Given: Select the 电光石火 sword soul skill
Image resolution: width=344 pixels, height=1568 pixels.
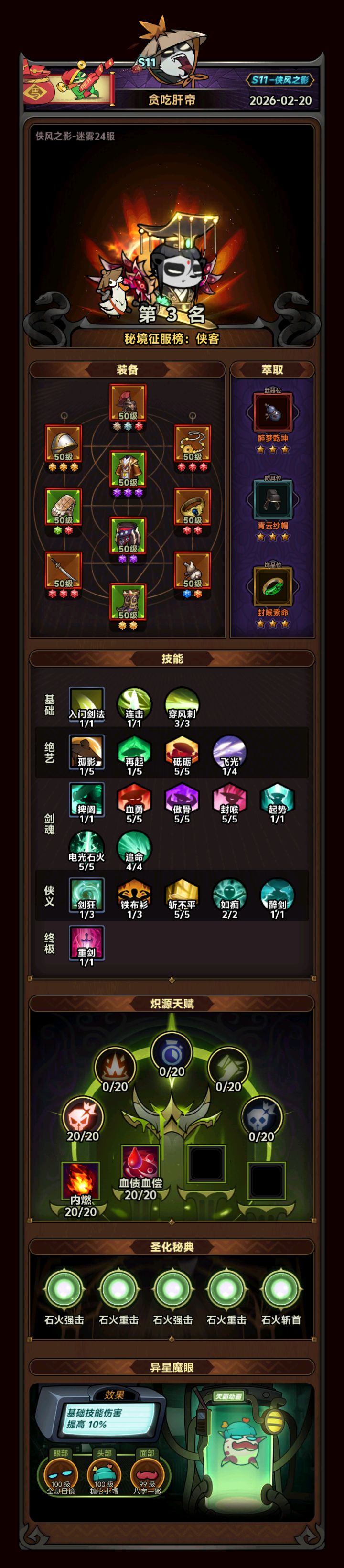Looking at the screenshot, I should click(x=86, y=847).
